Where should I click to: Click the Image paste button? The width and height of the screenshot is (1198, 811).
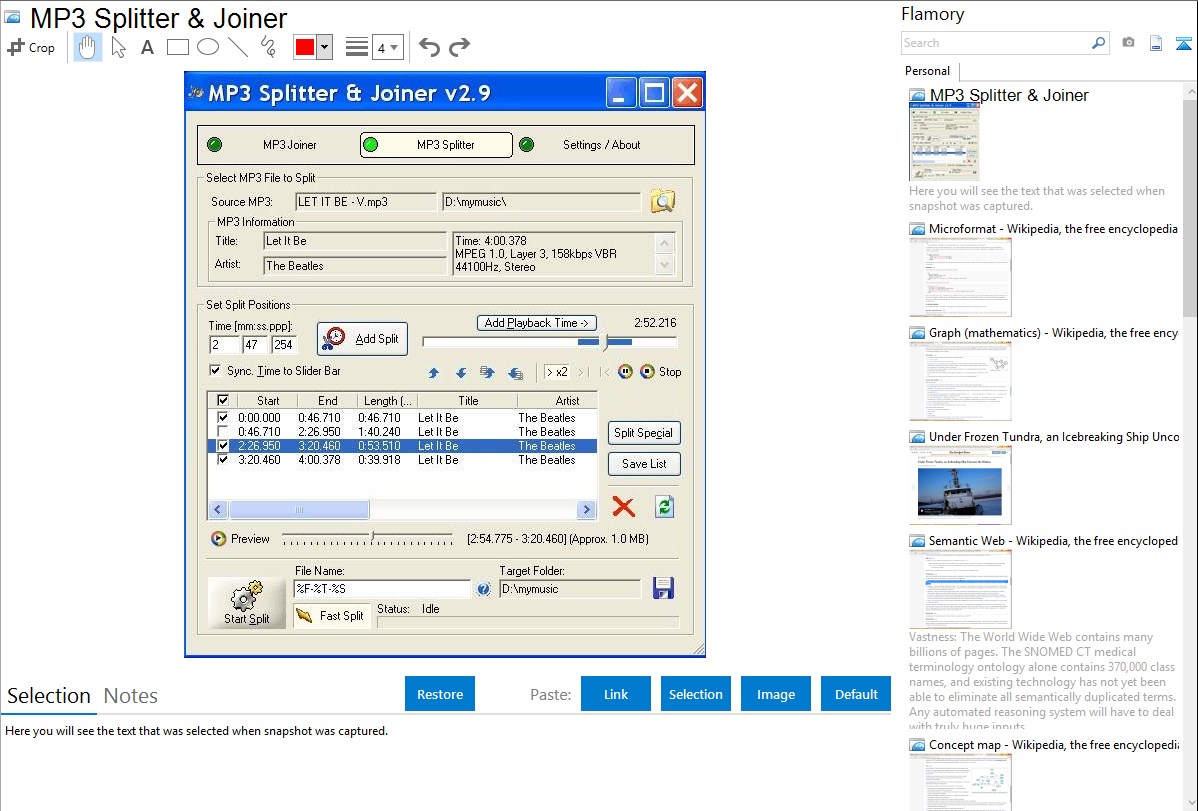tap(776, 694)
